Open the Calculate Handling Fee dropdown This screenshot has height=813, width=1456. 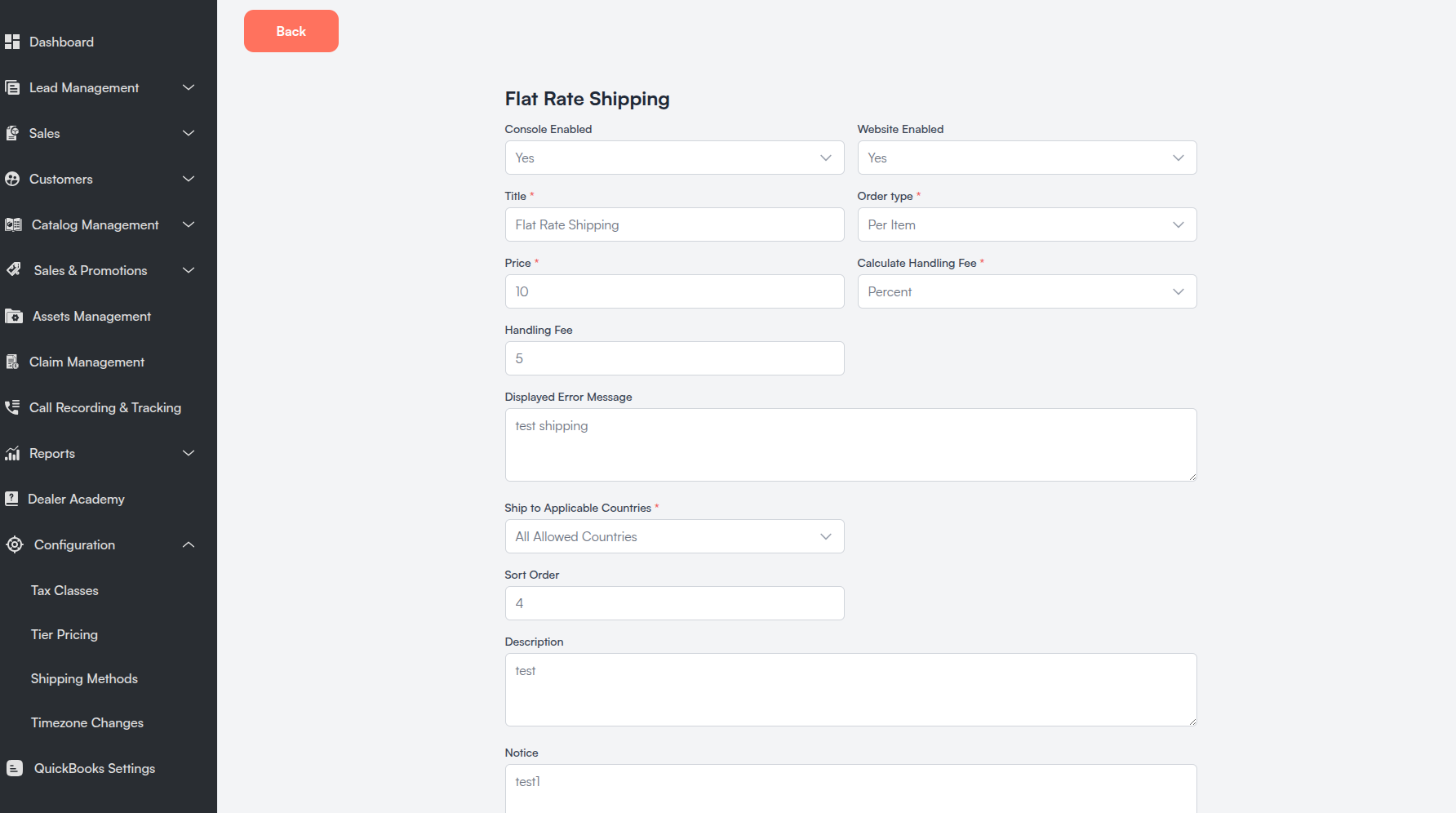1027,291
